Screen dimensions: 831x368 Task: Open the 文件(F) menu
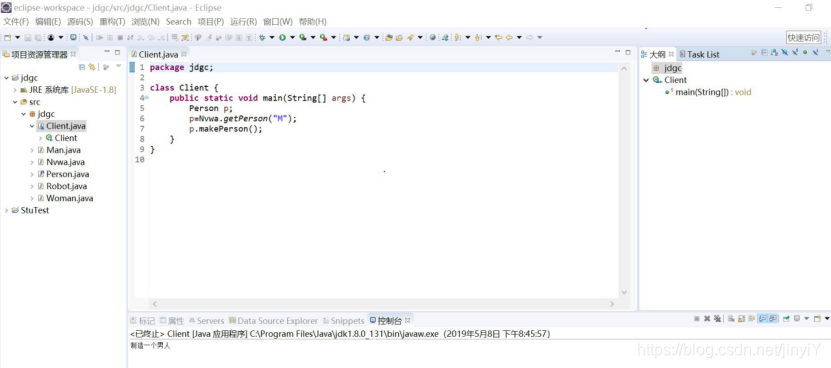pos(16,22)
